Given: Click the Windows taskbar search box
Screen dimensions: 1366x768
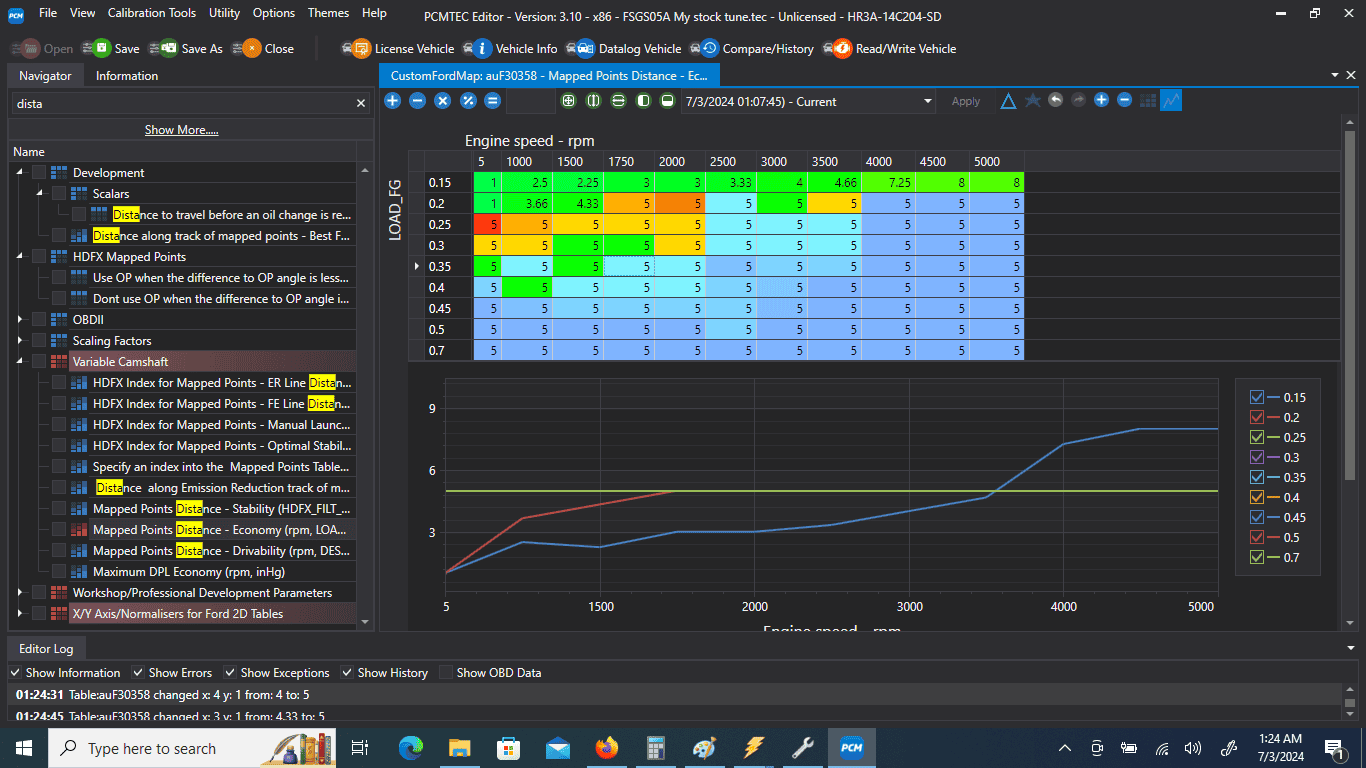Looking at the screenshot, I should pyautogui.click(x=190, y=748).
